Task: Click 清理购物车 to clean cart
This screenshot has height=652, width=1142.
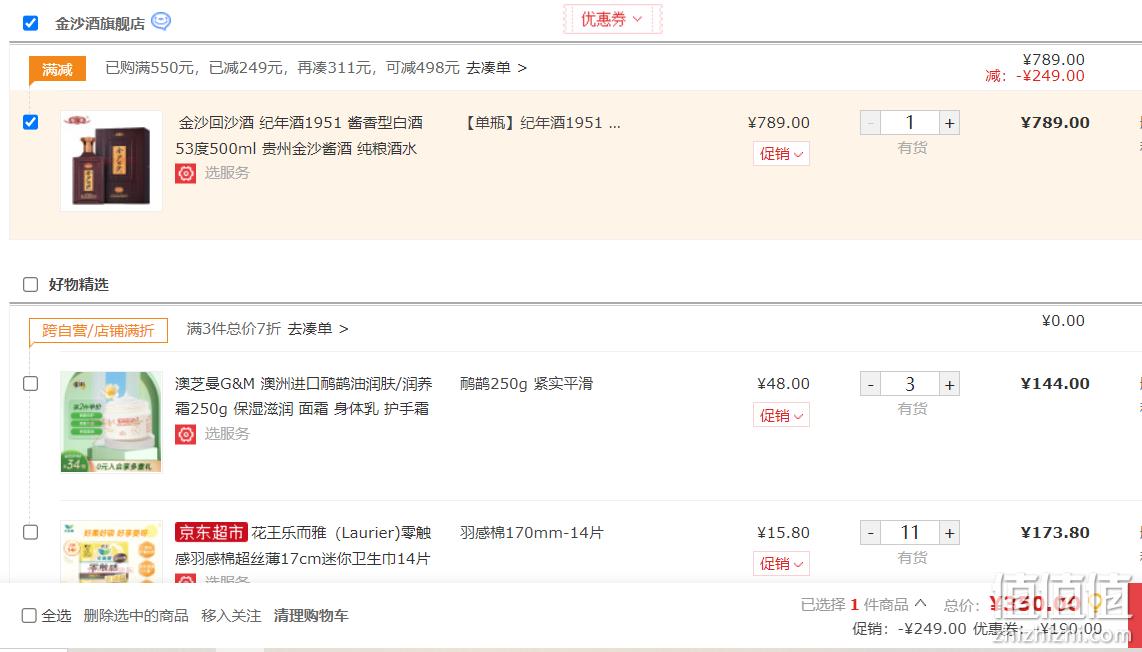Action: pyautogui.click(x=311, y=616)
